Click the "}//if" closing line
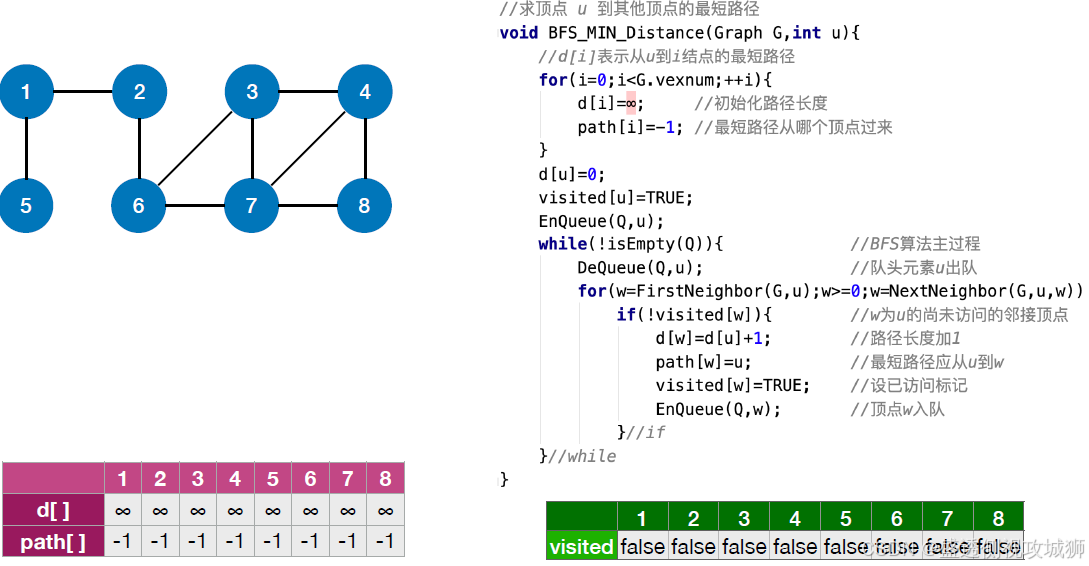 click(641, 433)
